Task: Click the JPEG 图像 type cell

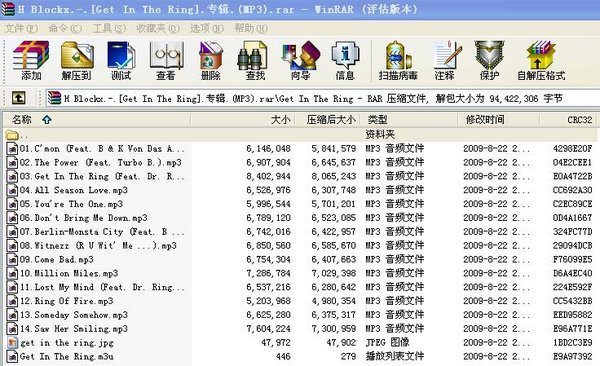Action: pos(387,342)
